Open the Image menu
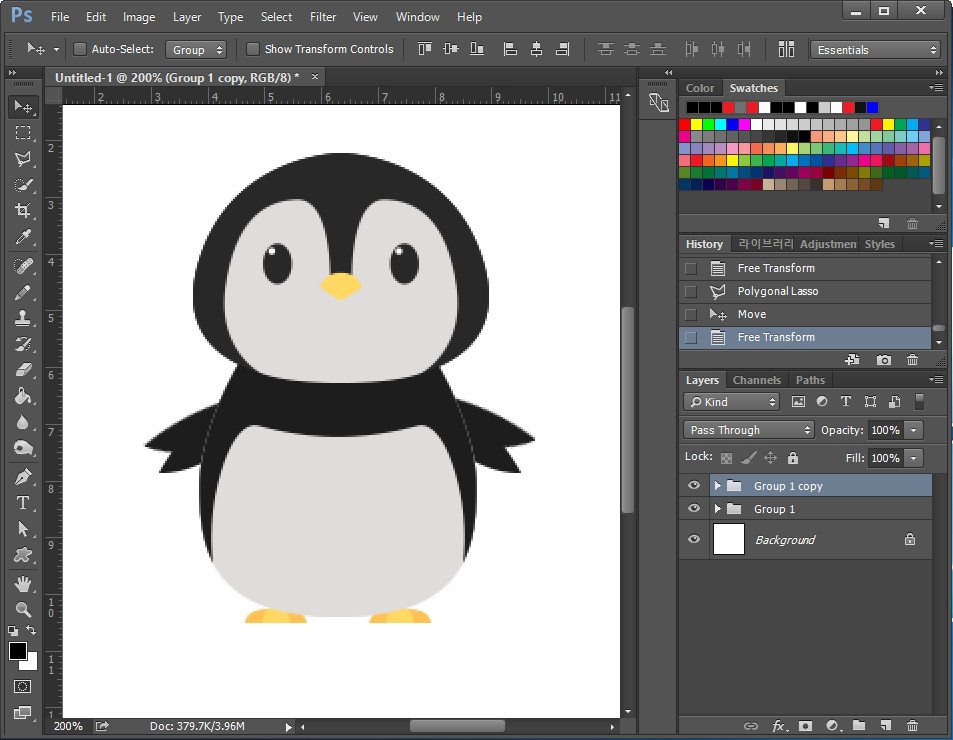This screenshot has height=740, width=953. [x=139, y=17]
